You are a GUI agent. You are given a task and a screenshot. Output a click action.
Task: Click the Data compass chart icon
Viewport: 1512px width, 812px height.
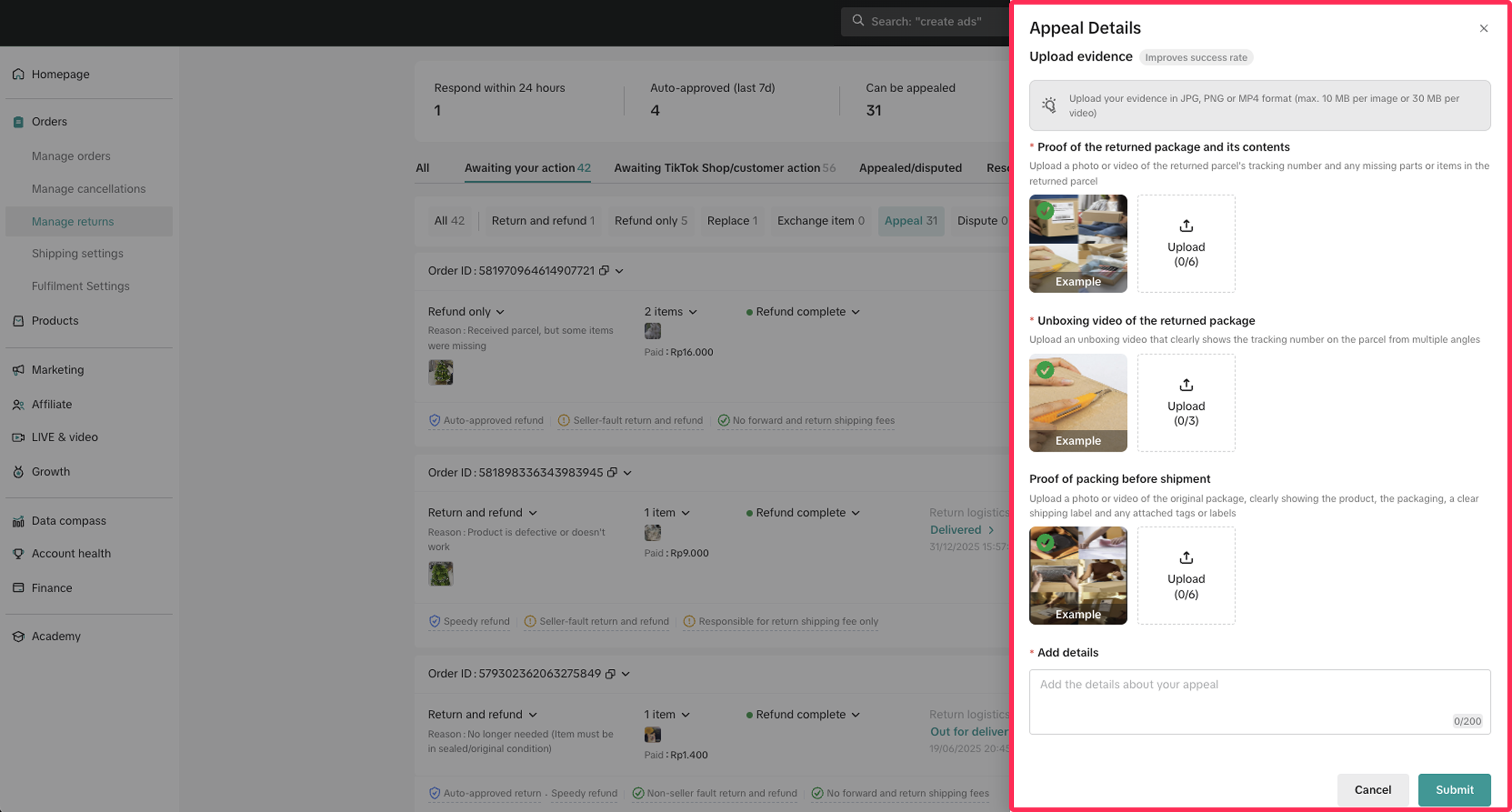pos(18,521)
